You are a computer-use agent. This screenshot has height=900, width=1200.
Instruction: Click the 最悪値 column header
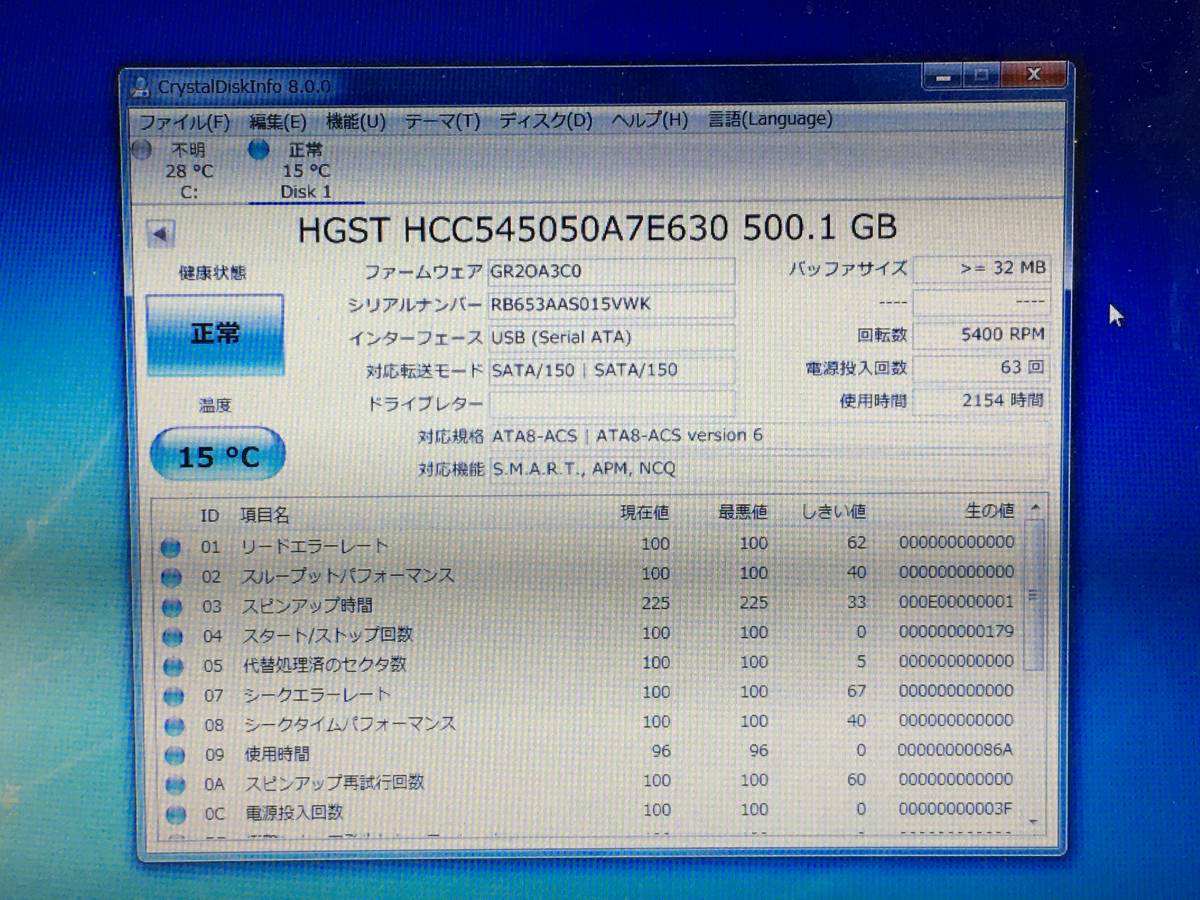click(x=743, y=512)
